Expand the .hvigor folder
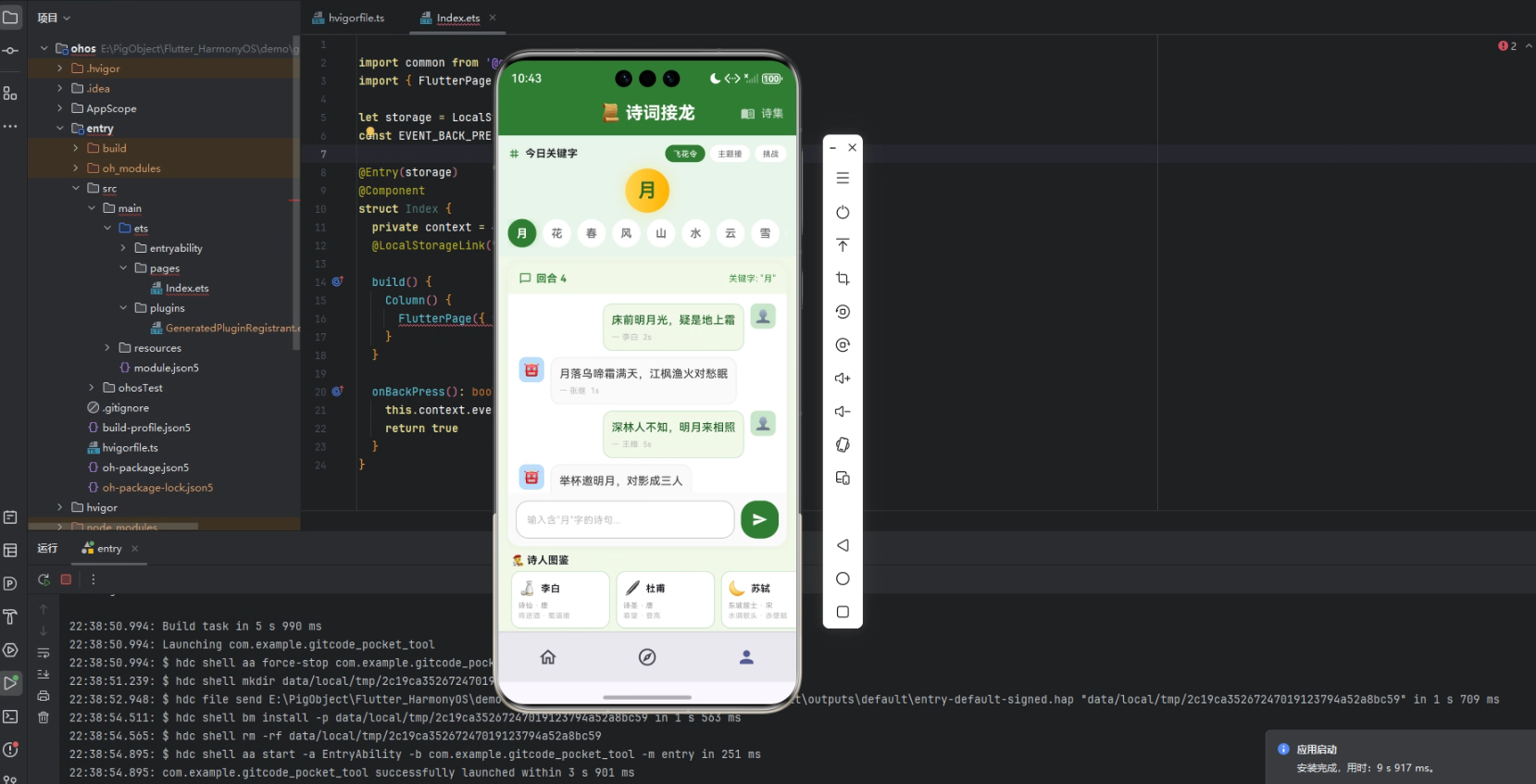Viewport: 1536px width, 784px height. 59,68
